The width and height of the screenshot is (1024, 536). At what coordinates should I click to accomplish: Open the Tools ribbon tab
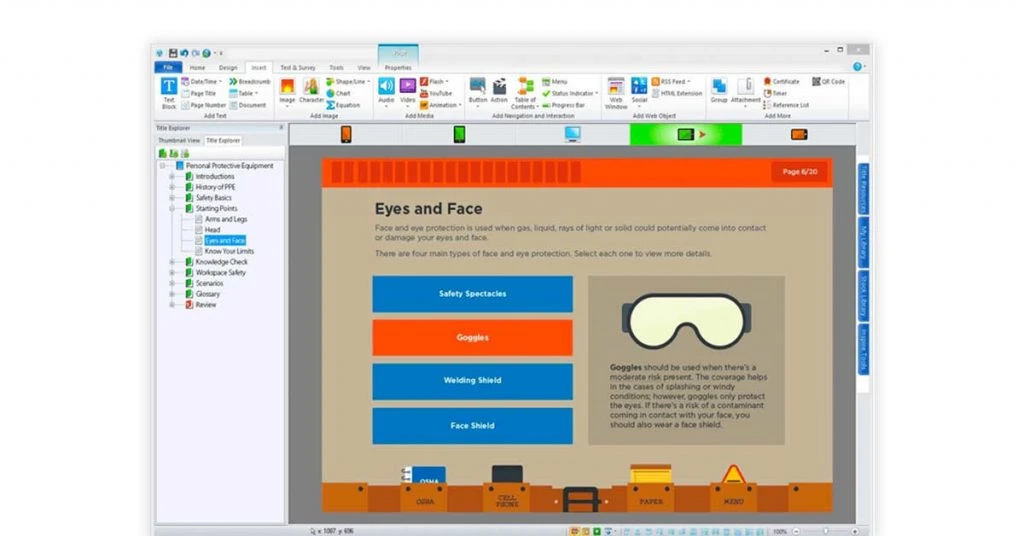click(336, 67)
